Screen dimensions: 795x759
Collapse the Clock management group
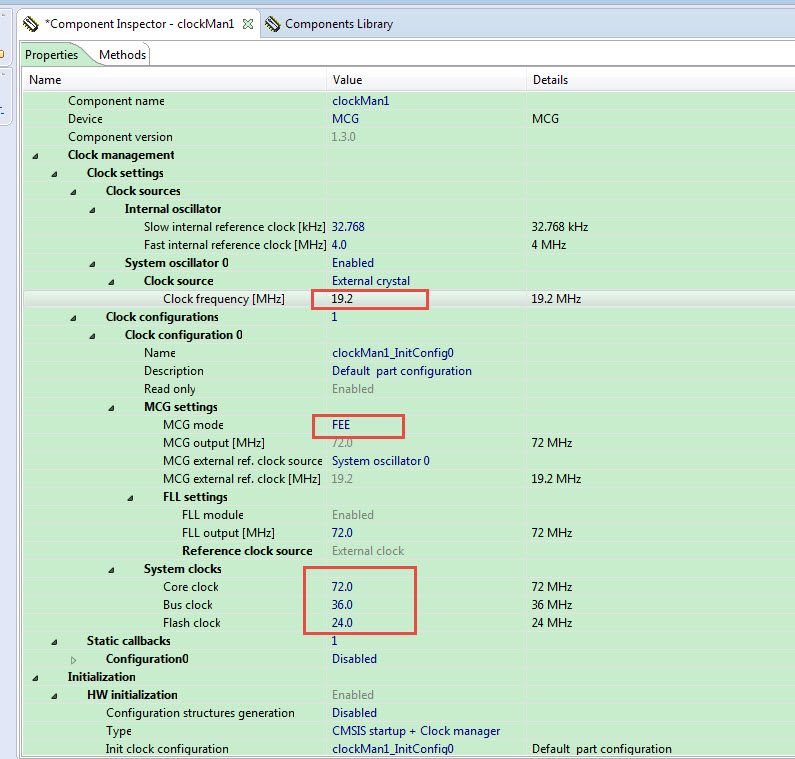click(x=35, y=156)
